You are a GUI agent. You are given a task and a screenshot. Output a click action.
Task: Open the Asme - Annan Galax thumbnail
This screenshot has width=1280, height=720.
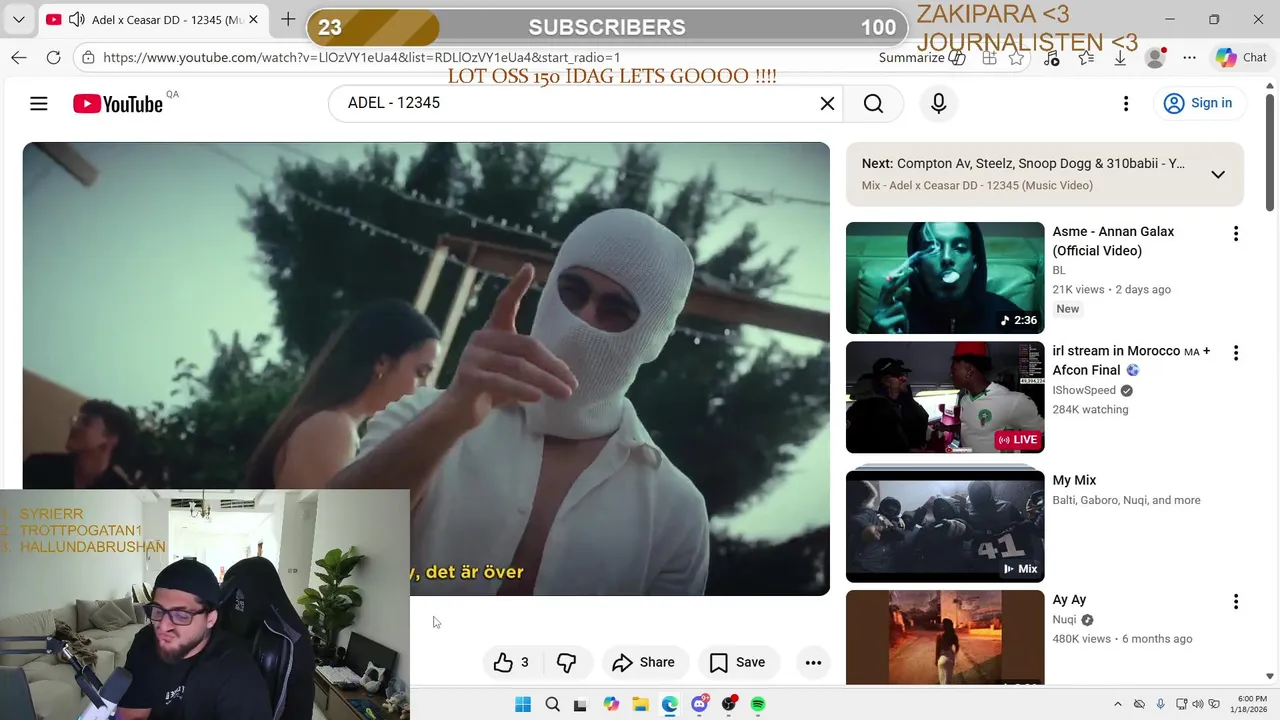pos(945,278)
